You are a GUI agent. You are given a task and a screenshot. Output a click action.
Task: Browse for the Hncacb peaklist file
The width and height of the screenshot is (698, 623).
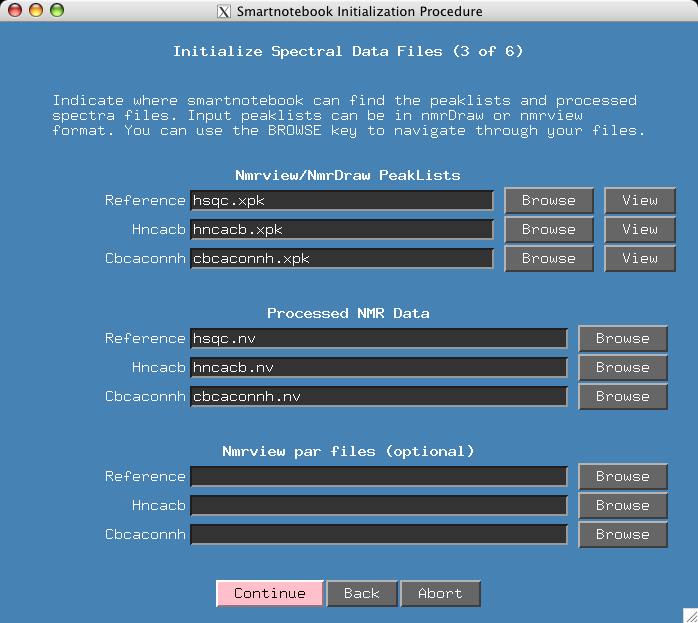pos(548,229)
